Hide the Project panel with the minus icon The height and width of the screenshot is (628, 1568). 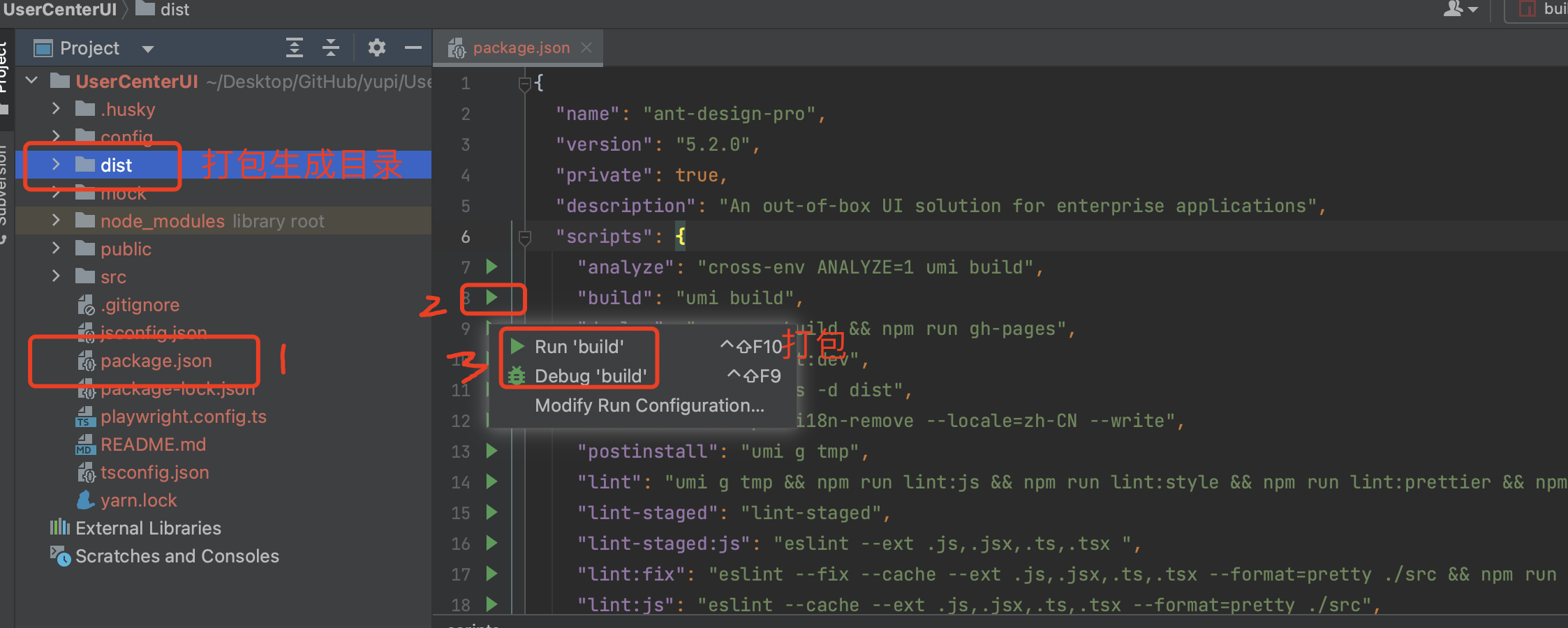click(413, 47)
